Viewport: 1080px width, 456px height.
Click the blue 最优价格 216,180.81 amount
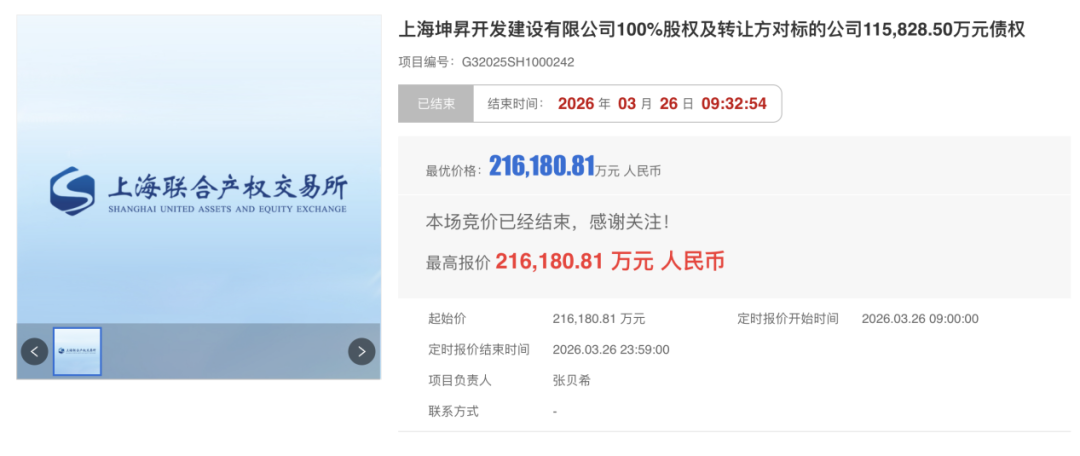[541, 167]
